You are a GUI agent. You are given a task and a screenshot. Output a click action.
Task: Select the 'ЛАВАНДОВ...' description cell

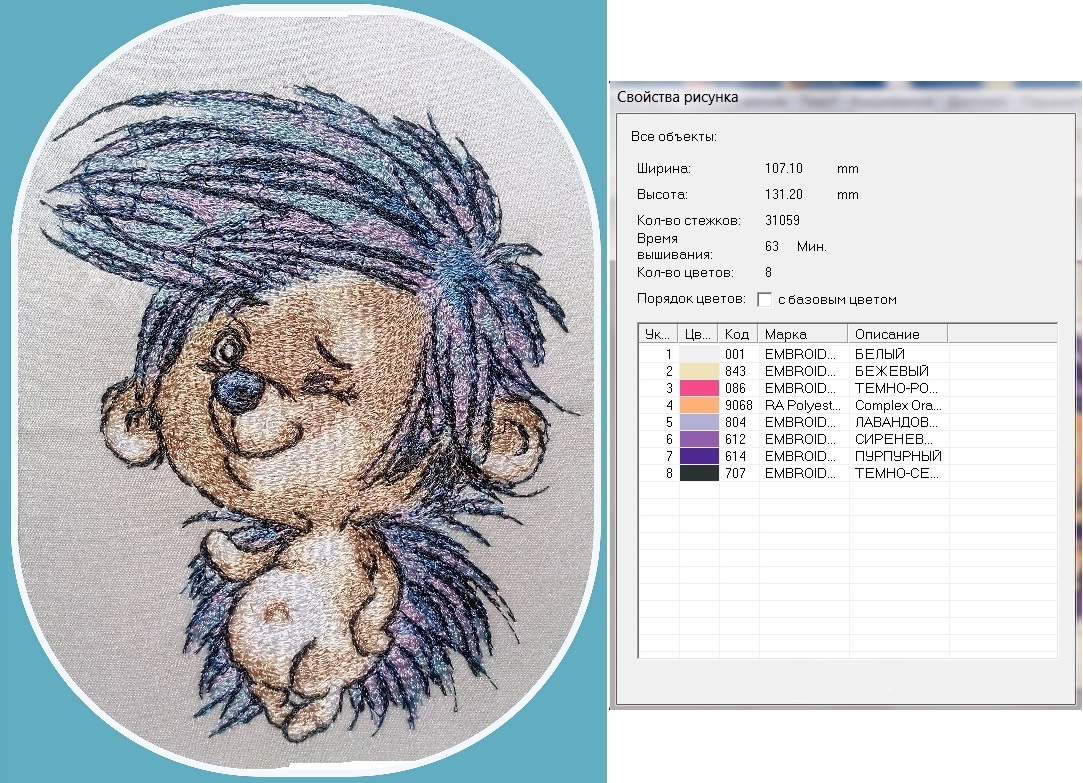pos(897,422)
